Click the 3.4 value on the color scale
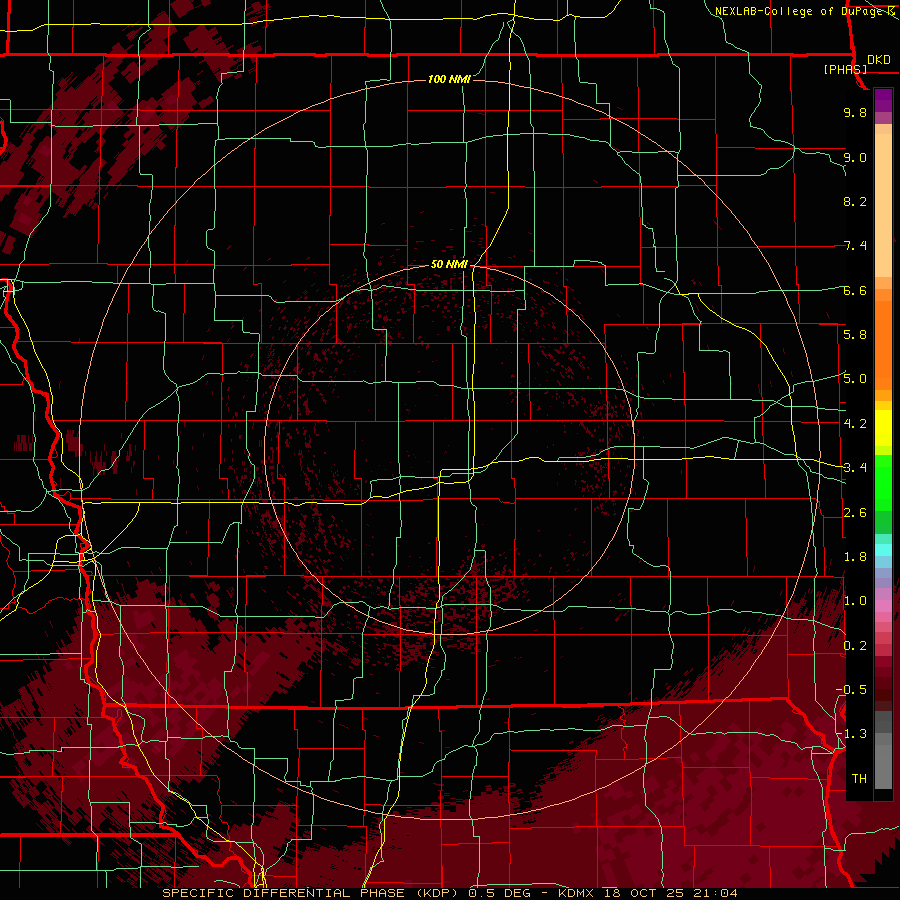Viewport: 900px width, 900px height. [x=855, y=467]
